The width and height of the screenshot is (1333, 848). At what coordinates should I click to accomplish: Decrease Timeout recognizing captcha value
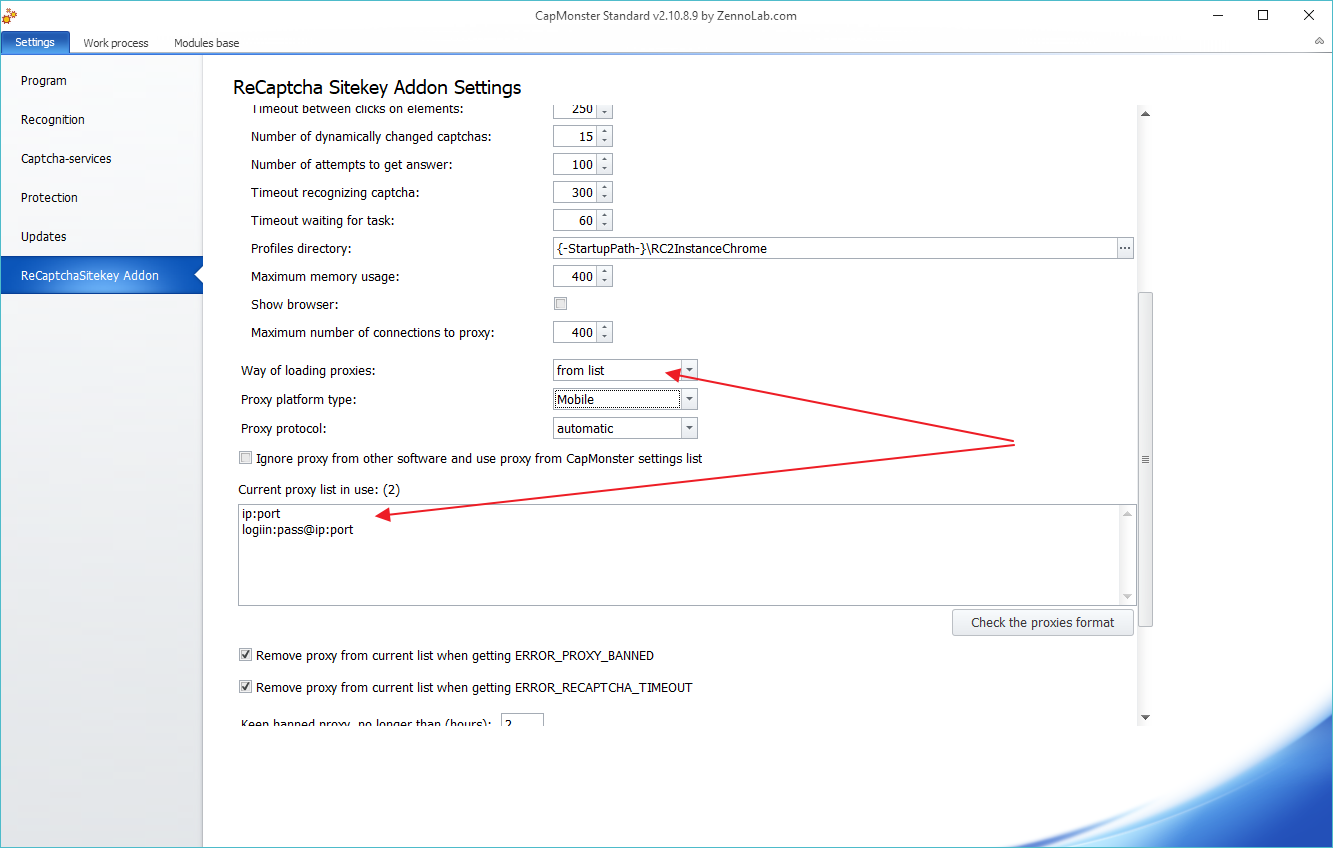tap(605, 198)
